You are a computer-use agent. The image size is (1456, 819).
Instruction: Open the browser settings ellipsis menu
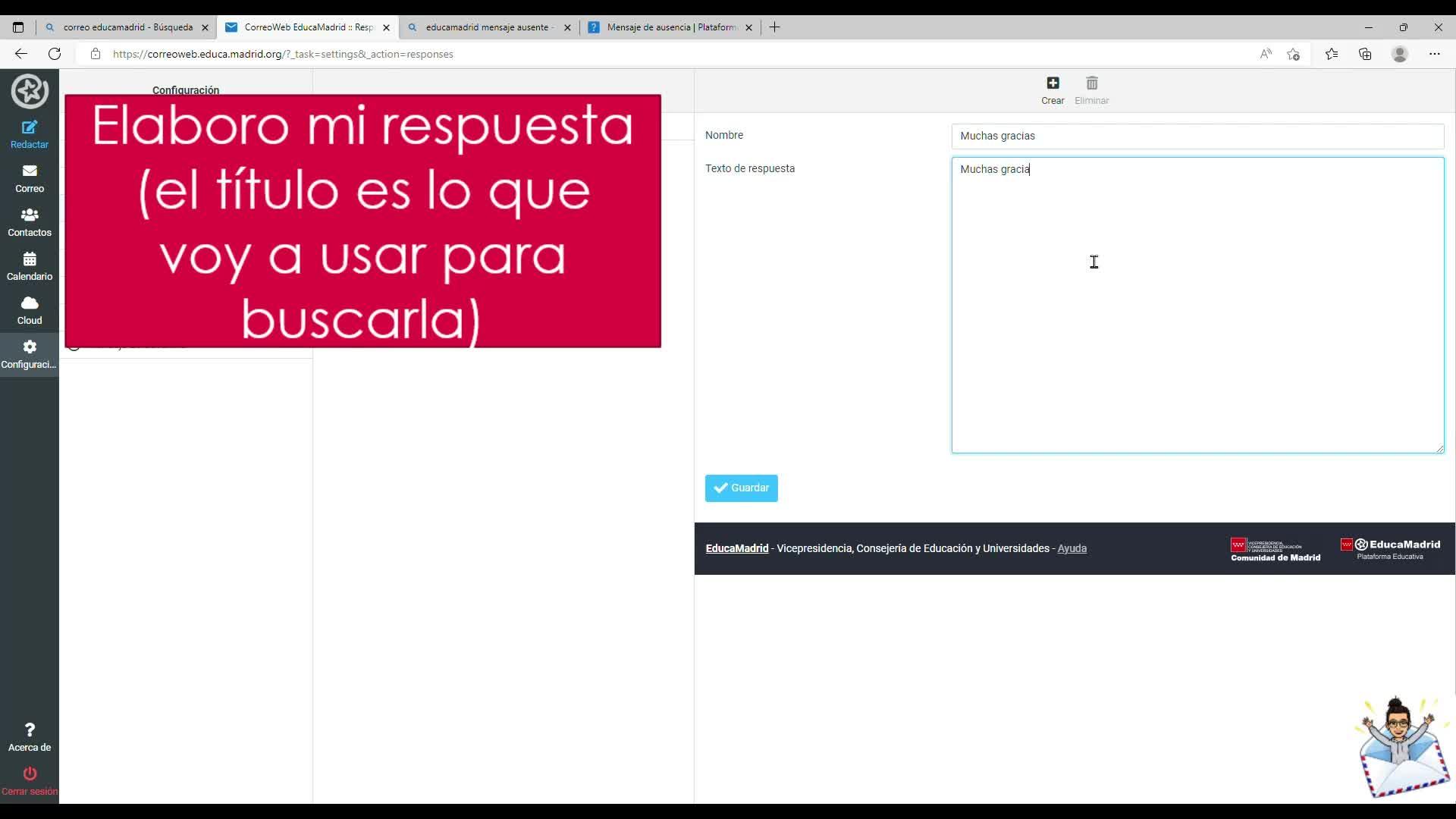point(1434,54)
